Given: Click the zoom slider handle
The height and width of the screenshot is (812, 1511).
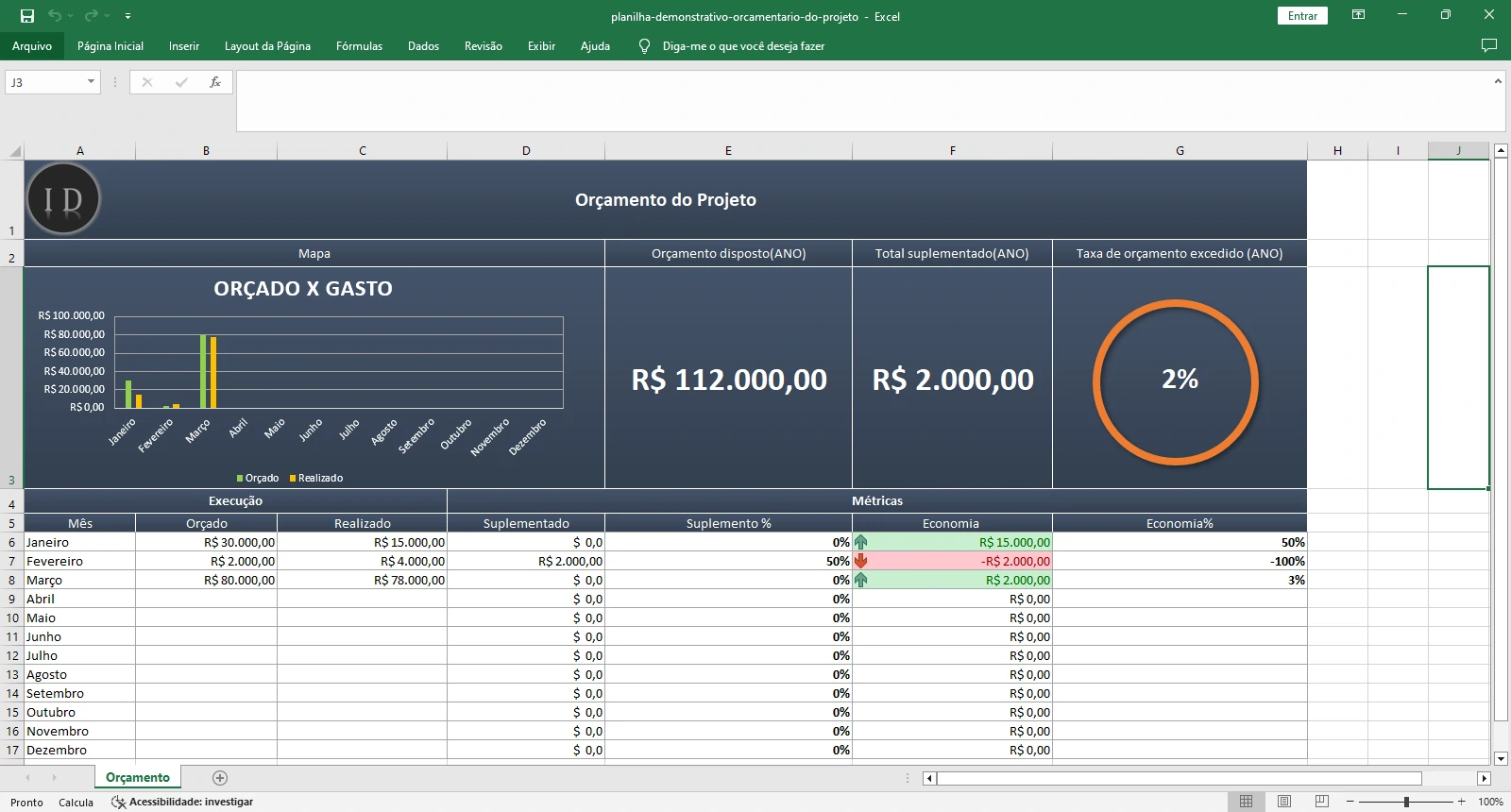Looking at the screenshot, I should point(1406,802).
